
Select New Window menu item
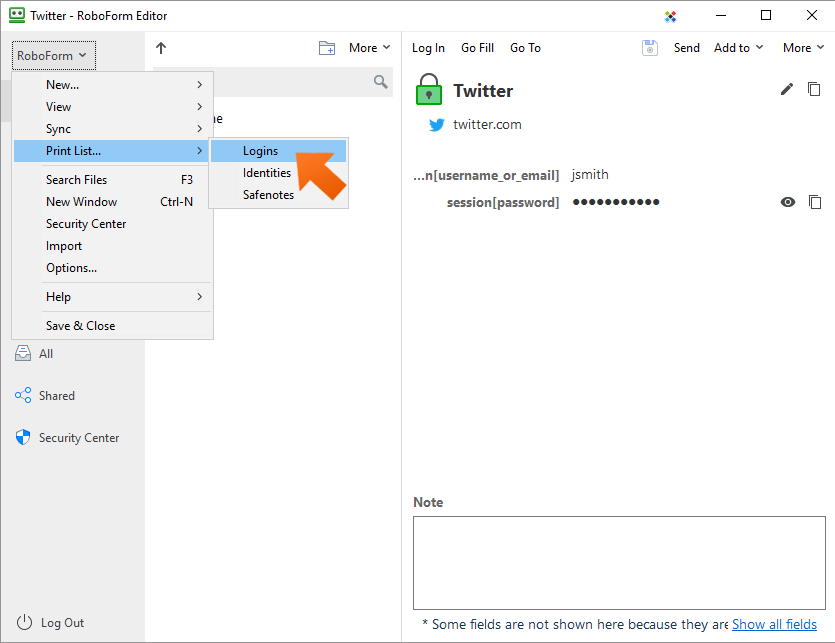pos(112,202)
